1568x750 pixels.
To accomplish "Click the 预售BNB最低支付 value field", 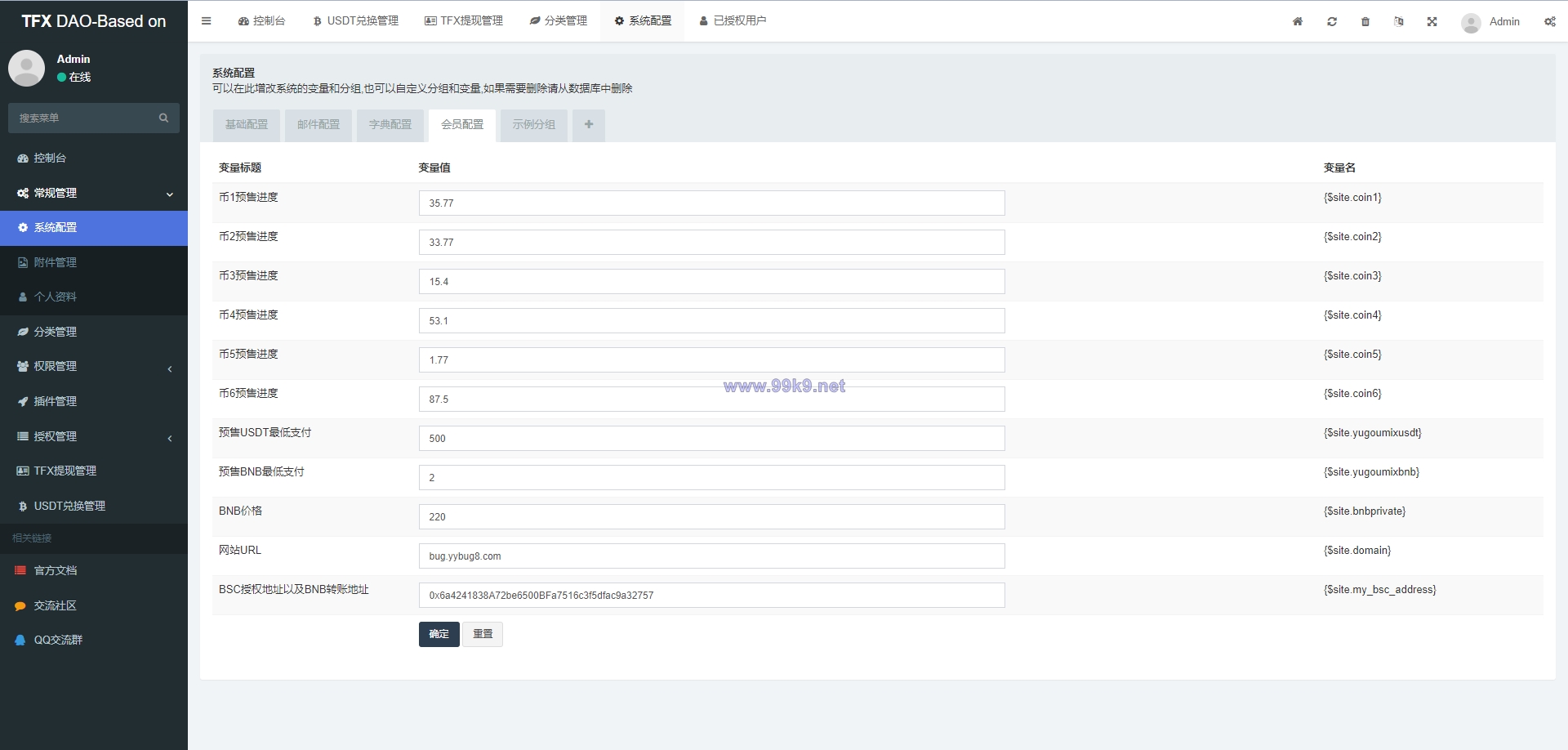I will pos(711,478).
